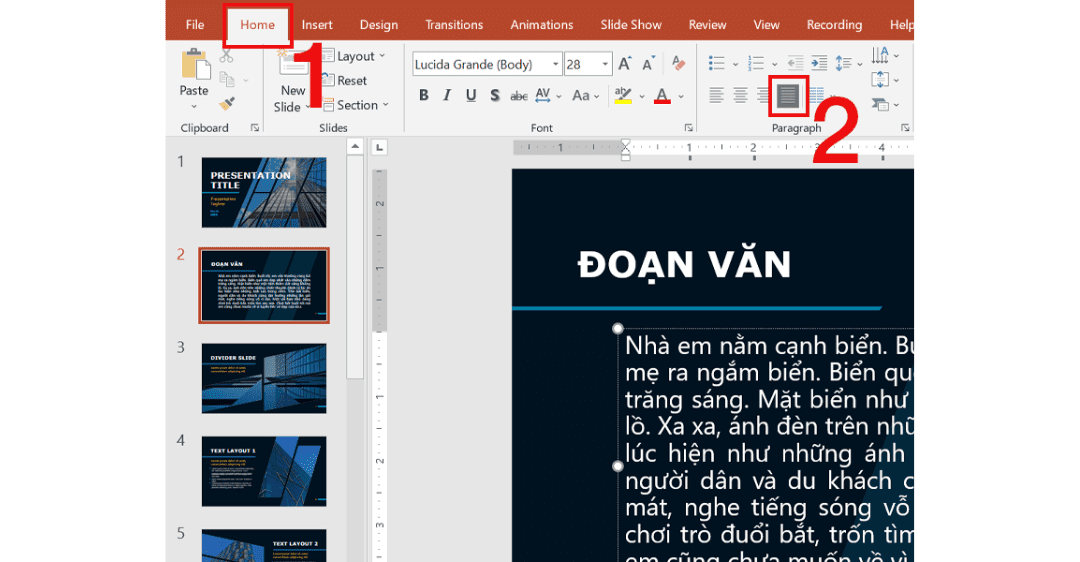Expand the font color dropdown arrow
Screen dimensions: 1080x562
point(681,96)
